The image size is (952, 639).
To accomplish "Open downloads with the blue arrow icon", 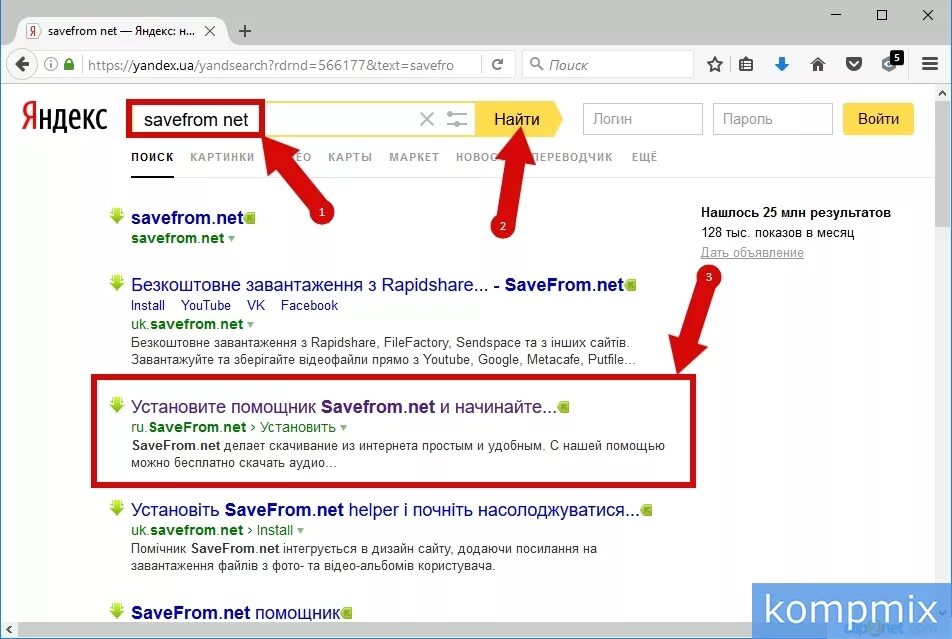I will click(782, 64).
